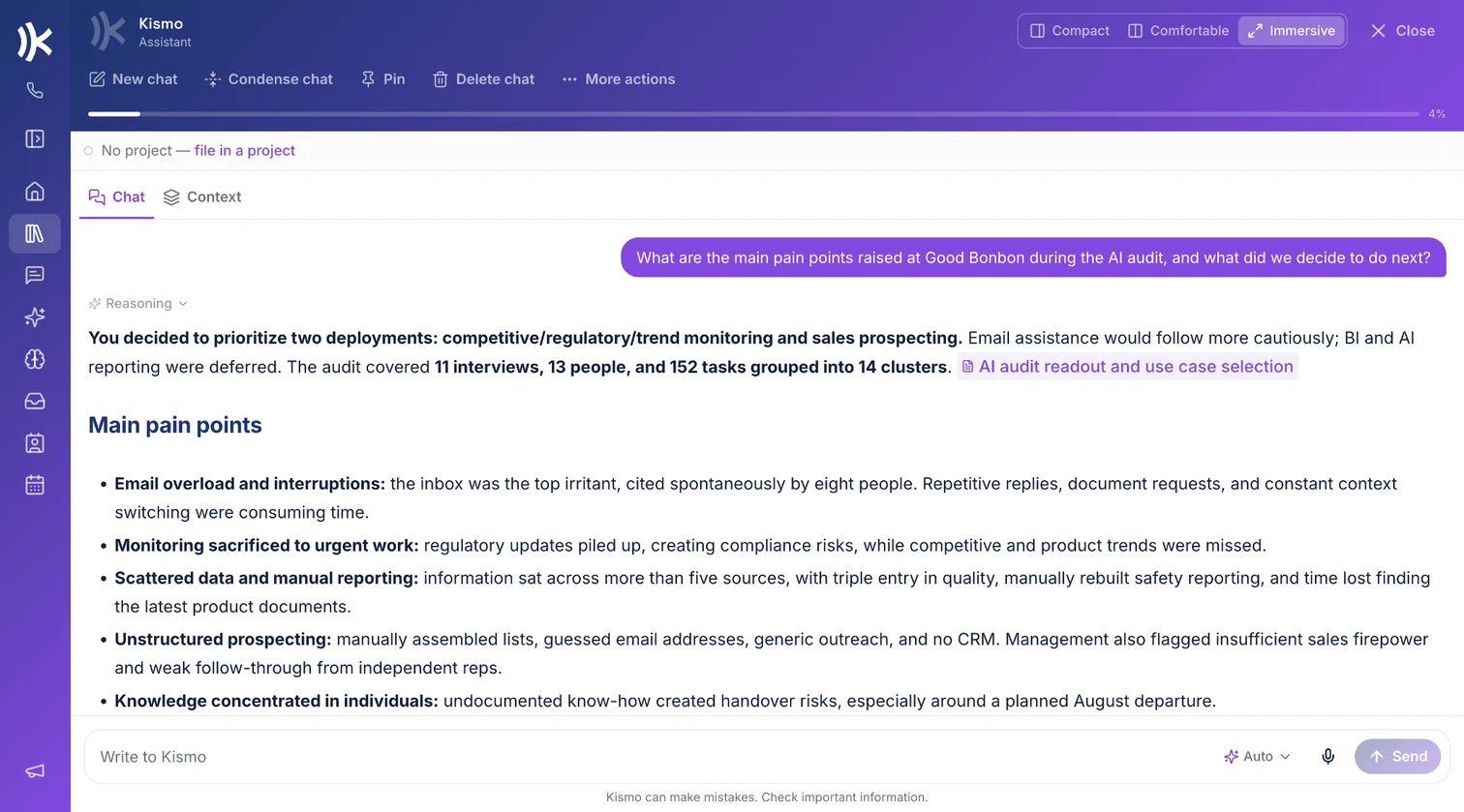Screen dimensions: 1464x812
Task: Start voice input with microphone icon
Action: point(1328,757)
